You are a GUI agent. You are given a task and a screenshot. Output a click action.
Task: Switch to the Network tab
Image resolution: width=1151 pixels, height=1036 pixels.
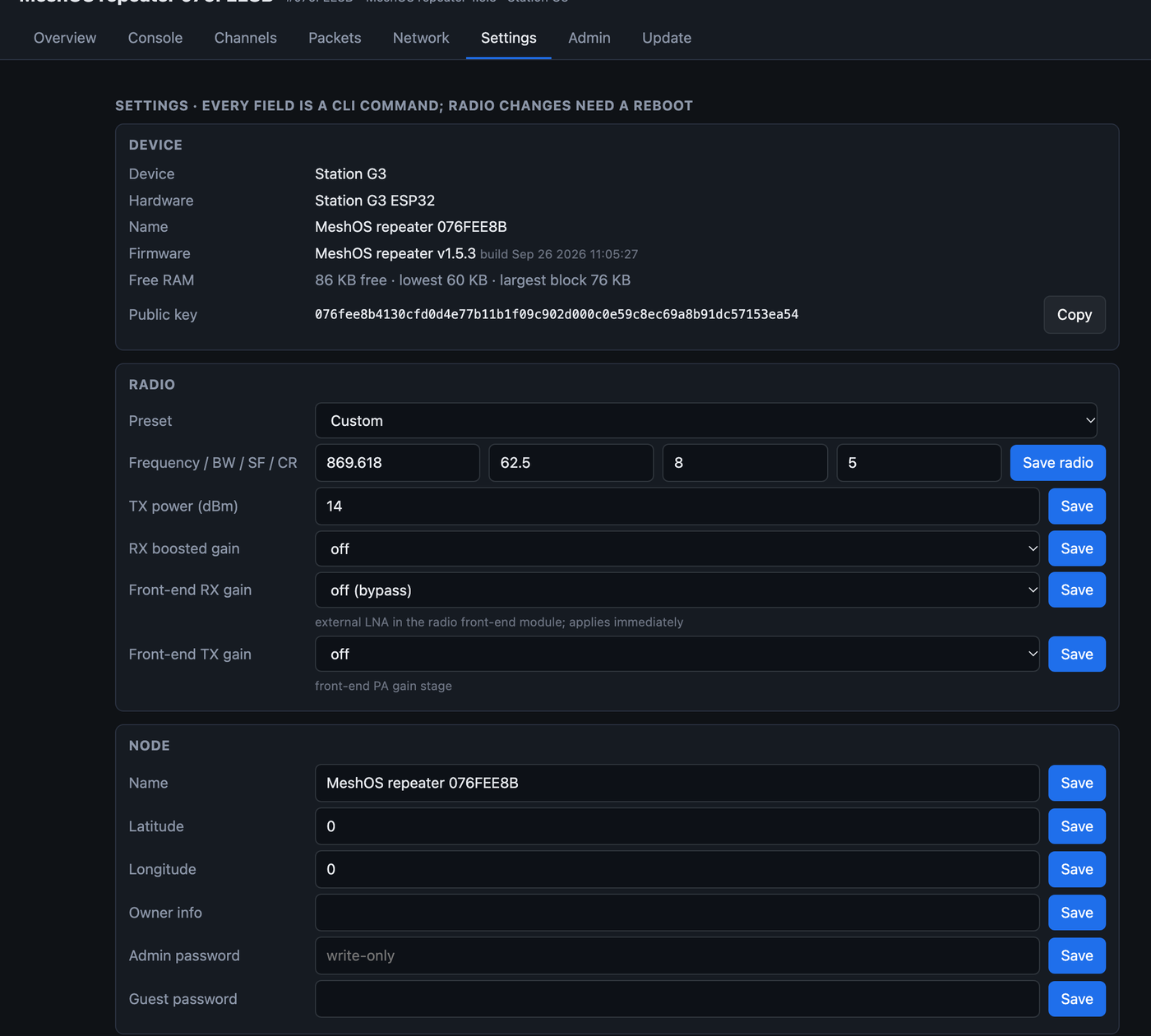(421, 38)
